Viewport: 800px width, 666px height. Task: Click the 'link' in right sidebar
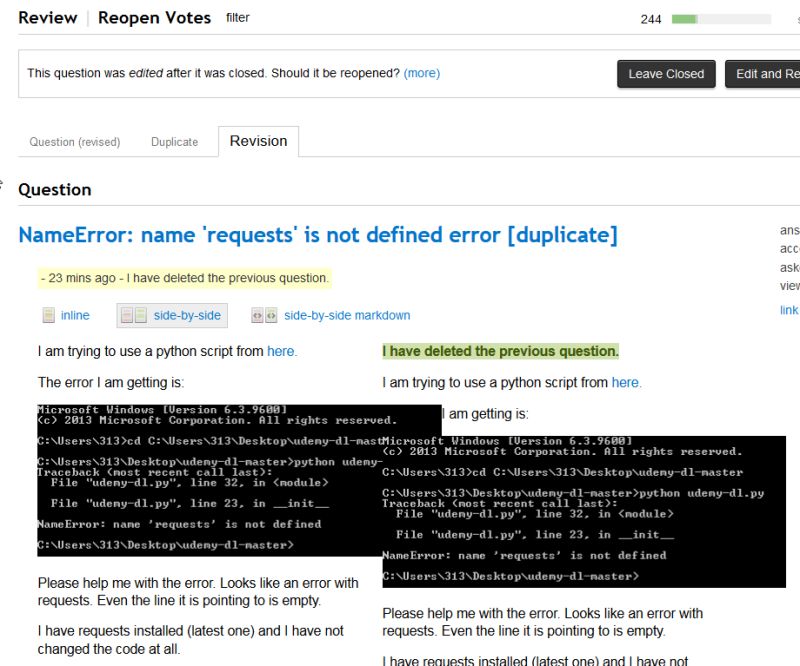789,310
